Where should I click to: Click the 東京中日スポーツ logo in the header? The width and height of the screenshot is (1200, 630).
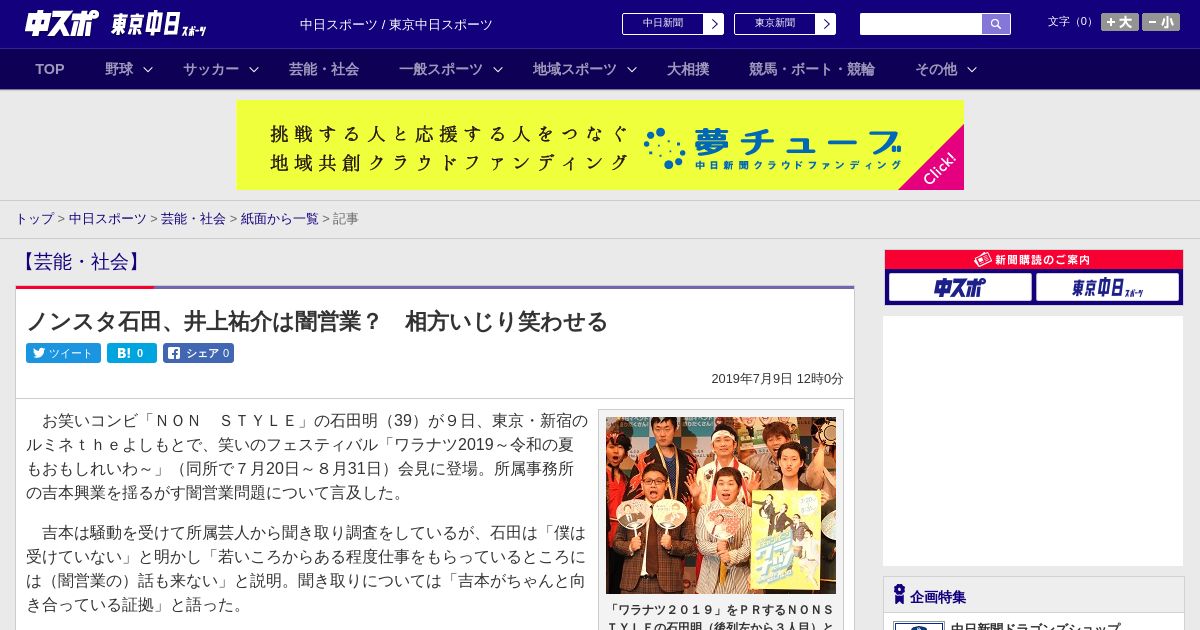pos(159,24)
